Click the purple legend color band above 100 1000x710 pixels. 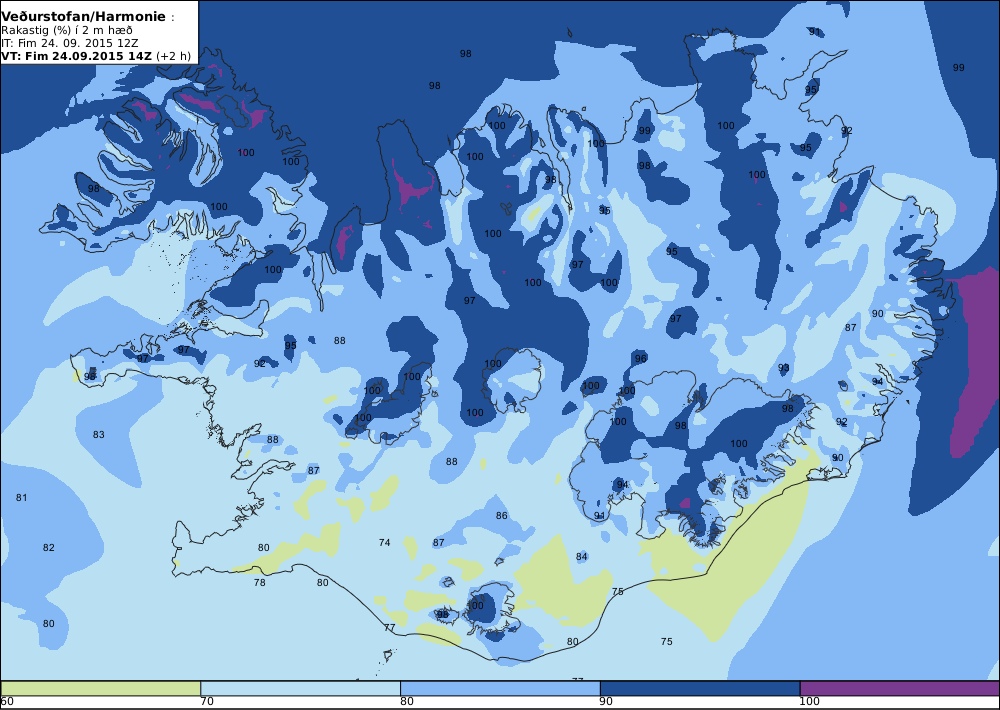(x=900, y=688)
